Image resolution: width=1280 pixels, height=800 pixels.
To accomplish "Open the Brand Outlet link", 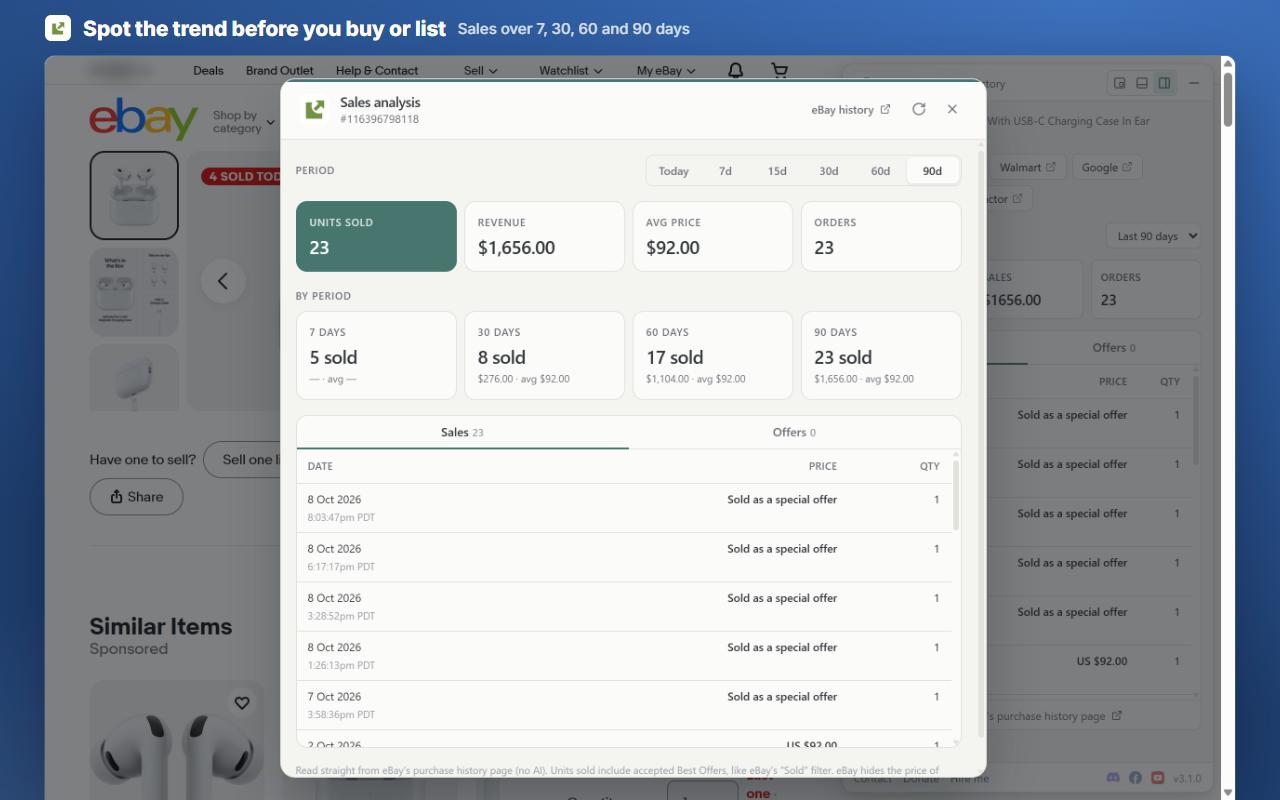I will pos(280,70).
